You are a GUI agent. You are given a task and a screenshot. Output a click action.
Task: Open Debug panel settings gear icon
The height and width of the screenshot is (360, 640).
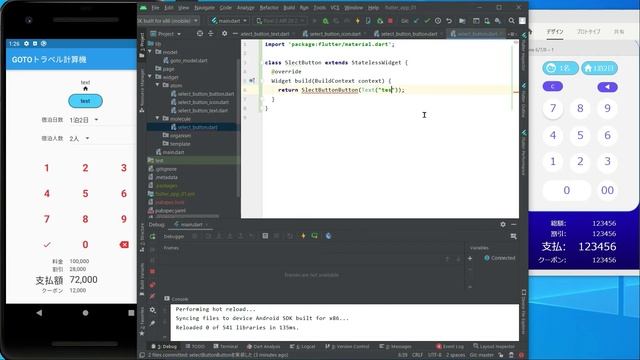503,224
